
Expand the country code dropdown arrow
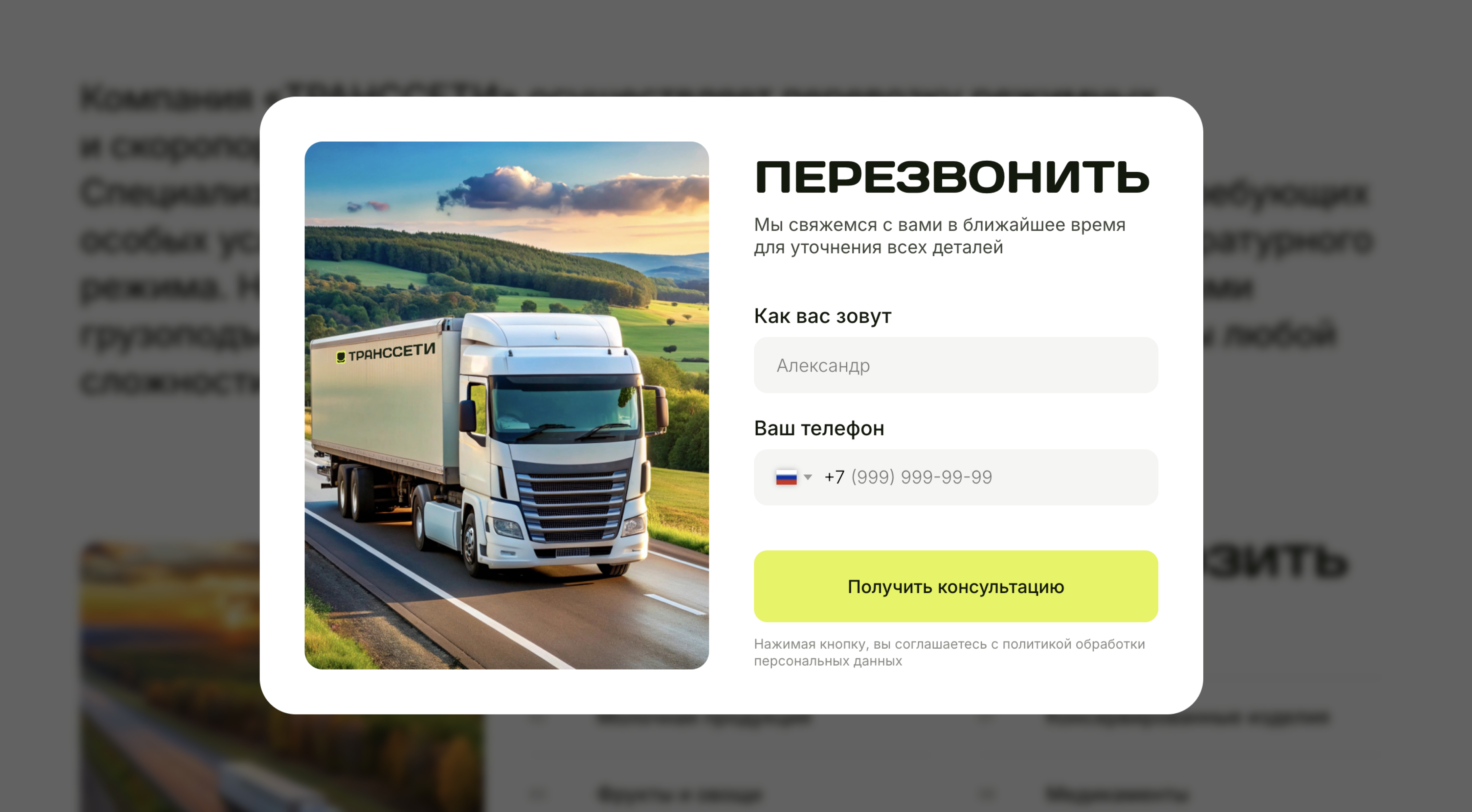point(807,477)
